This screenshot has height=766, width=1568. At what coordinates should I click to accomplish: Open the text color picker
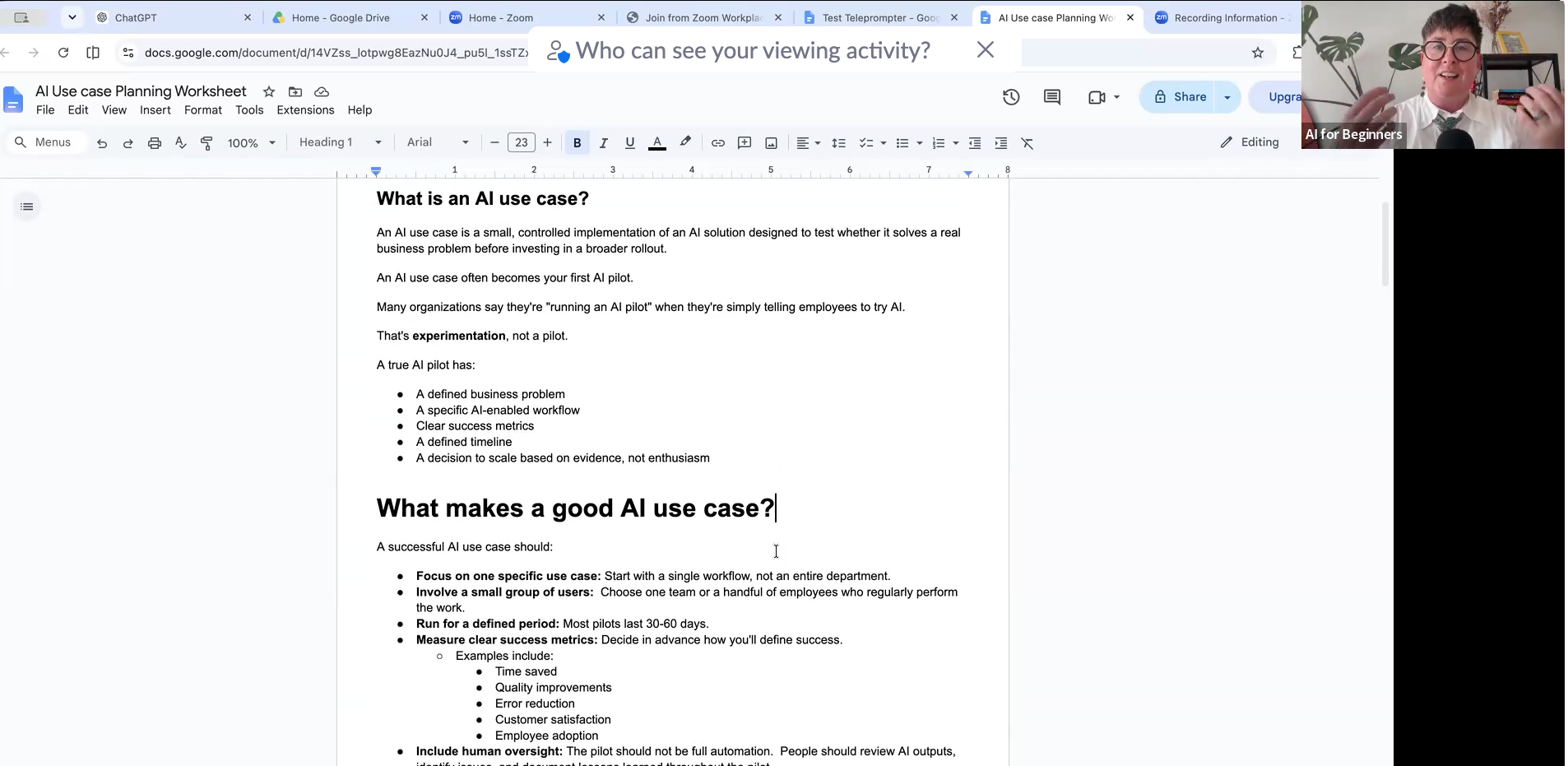tap(656, 143)
